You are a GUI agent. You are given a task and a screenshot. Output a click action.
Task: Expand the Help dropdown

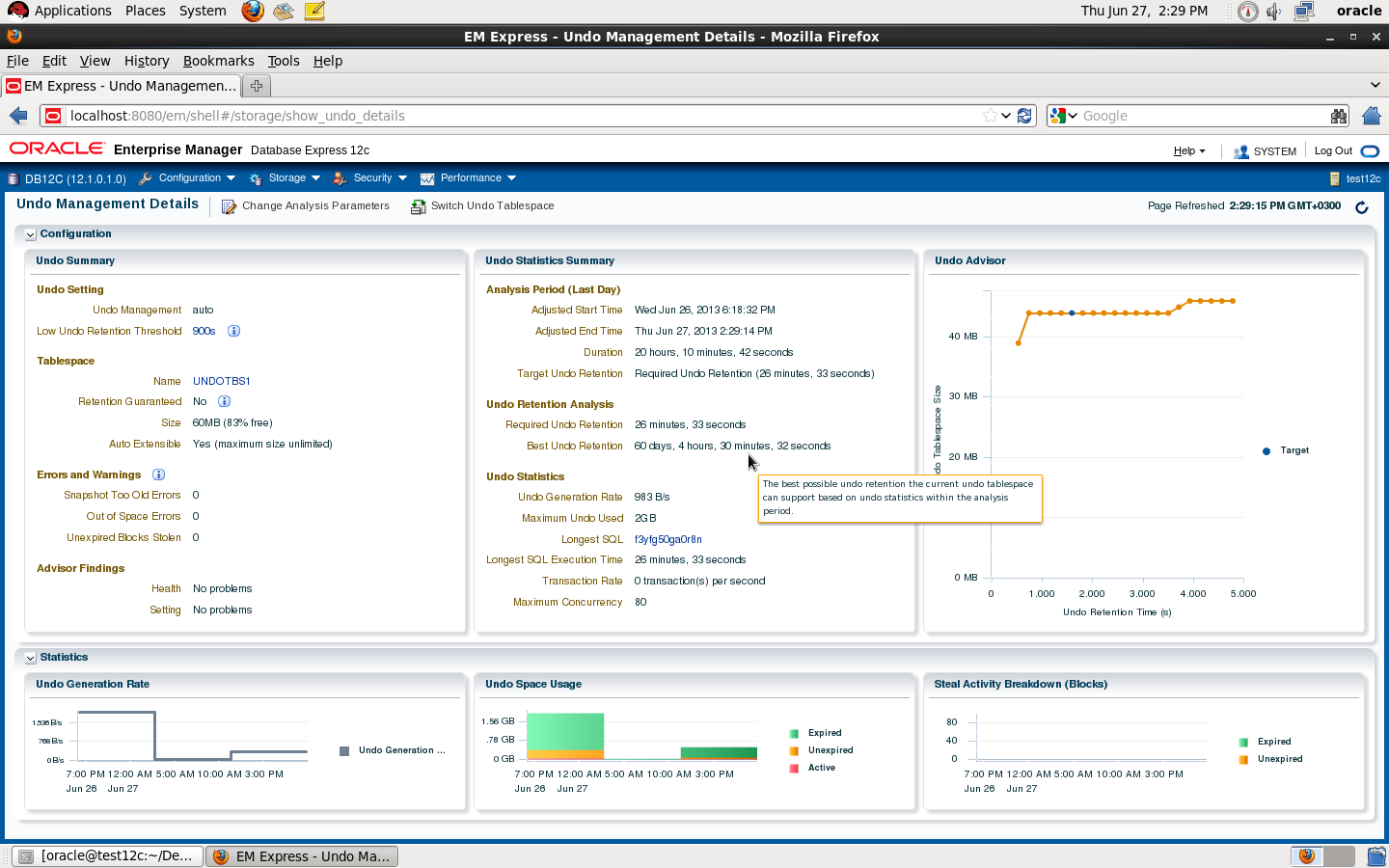(1188, 151)
